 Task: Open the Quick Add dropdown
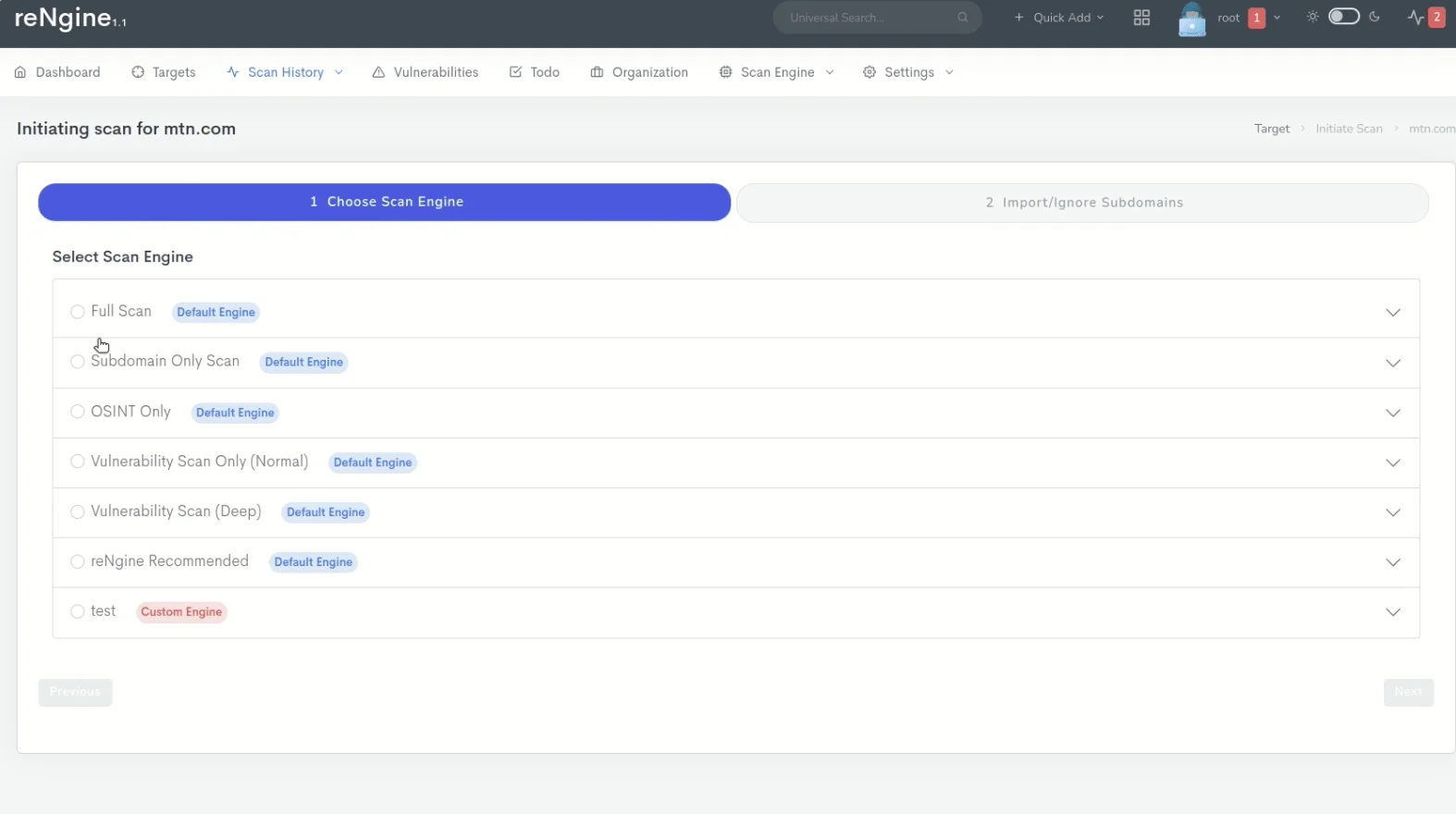click(1059, 18)
